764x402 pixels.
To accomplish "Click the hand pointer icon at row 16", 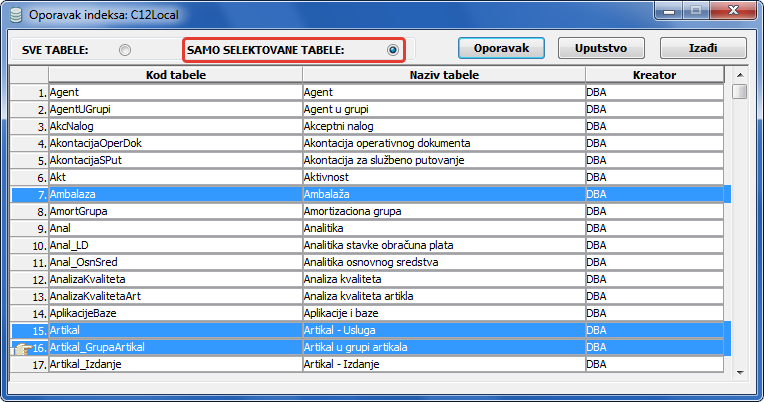I will (x=20, y=348).
